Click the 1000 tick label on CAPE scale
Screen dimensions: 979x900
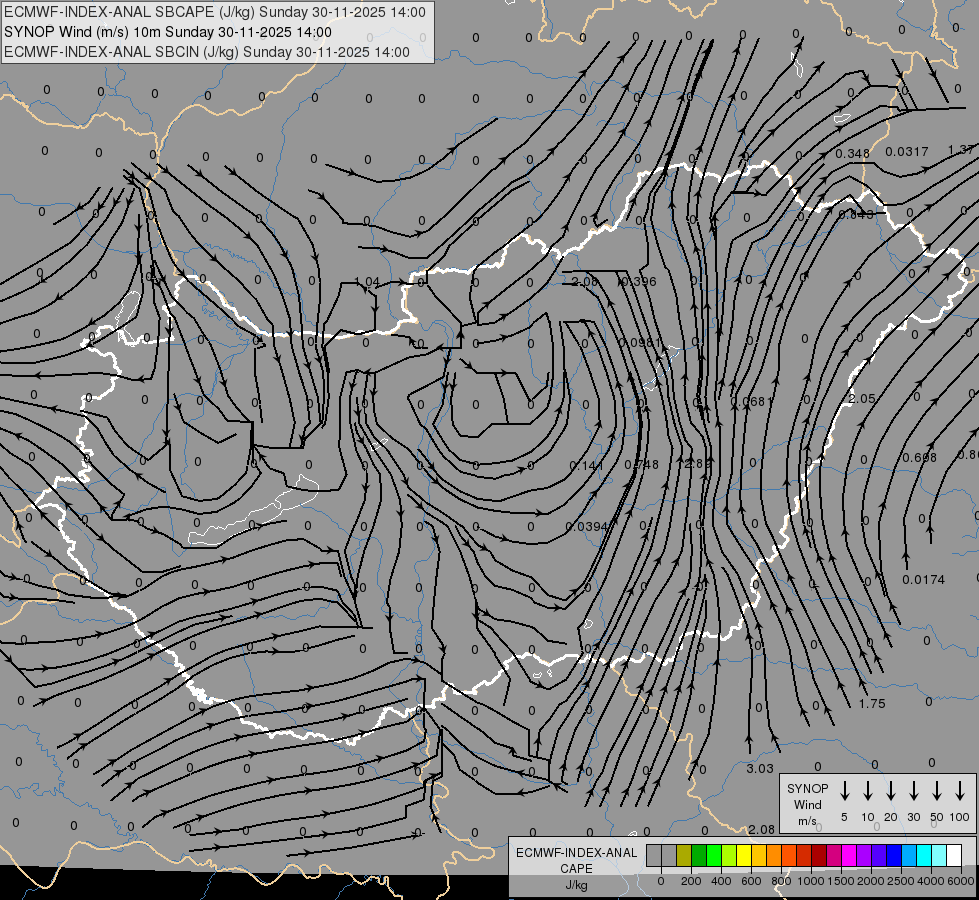point(810,881)
